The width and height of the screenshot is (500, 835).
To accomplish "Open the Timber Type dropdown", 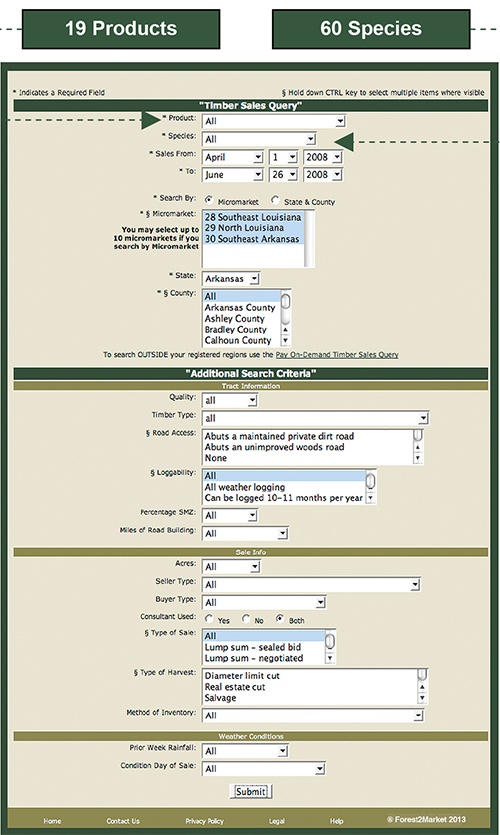I will tap(315, 418).
